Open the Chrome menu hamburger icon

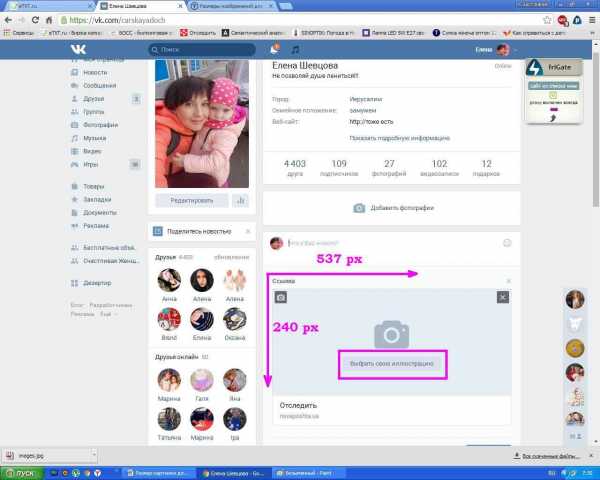click(x=592, y=20)
